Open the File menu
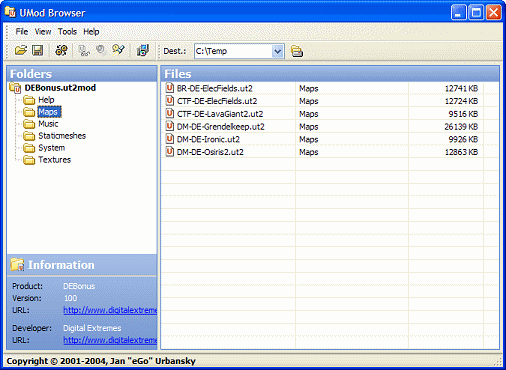Image resolution: width=506 pixels, height=370 pixels. click(22, 32)
